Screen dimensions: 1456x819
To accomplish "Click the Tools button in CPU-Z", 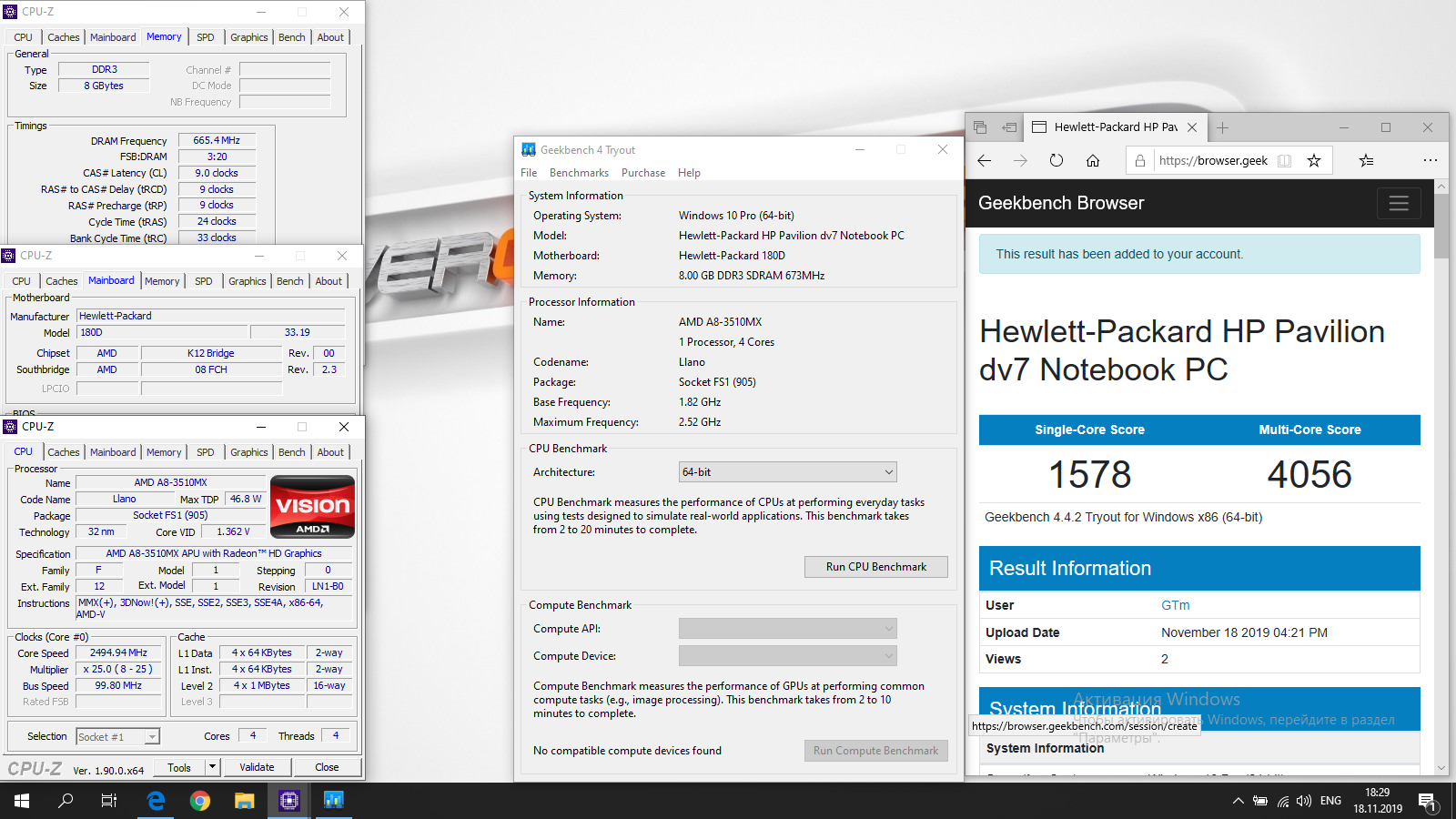I will click(179, 767).
